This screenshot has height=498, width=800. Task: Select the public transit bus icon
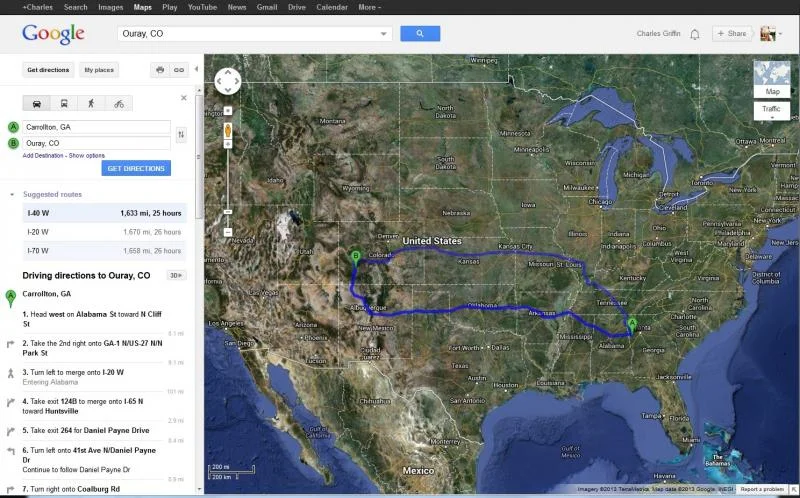64,104
